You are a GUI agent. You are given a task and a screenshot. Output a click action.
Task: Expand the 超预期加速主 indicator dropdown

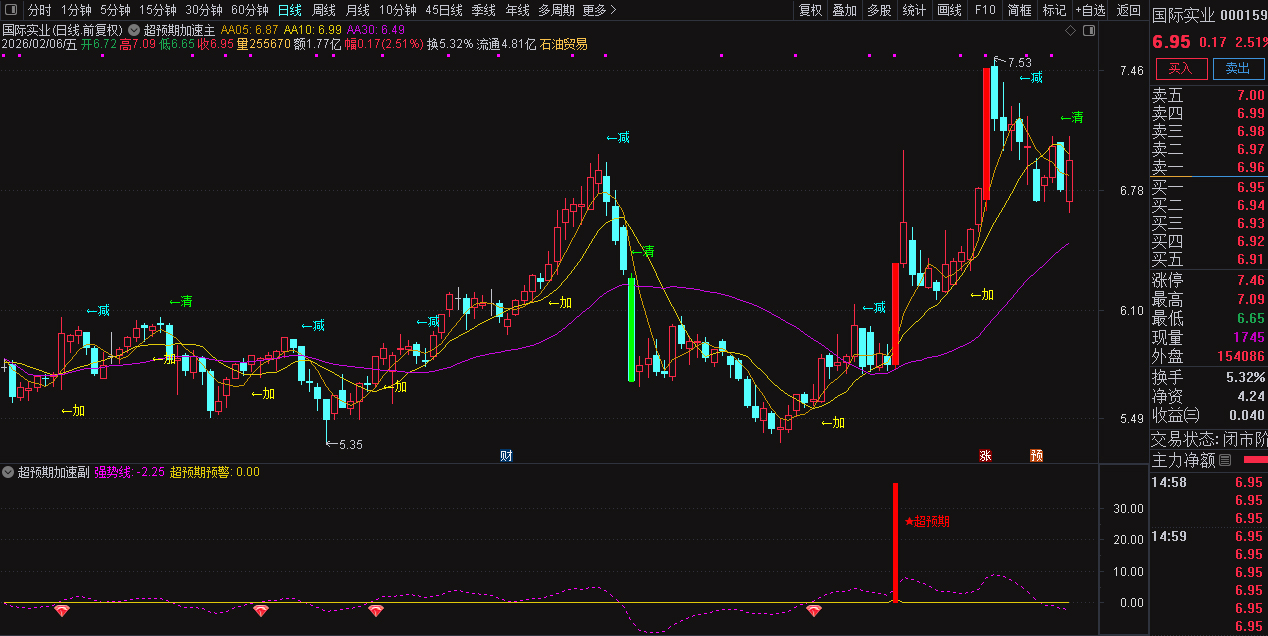(x=134, y=30)
